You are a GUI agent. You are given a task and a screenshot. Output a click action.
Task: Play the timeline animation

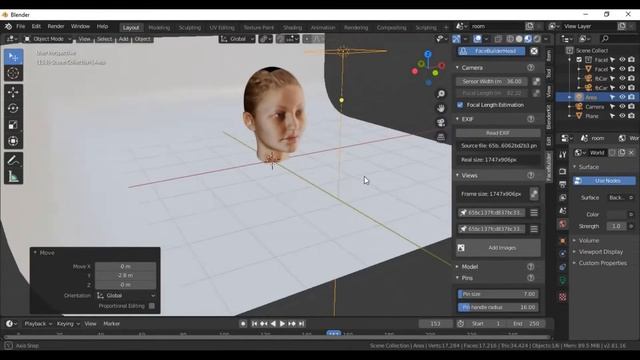point(282,324)
